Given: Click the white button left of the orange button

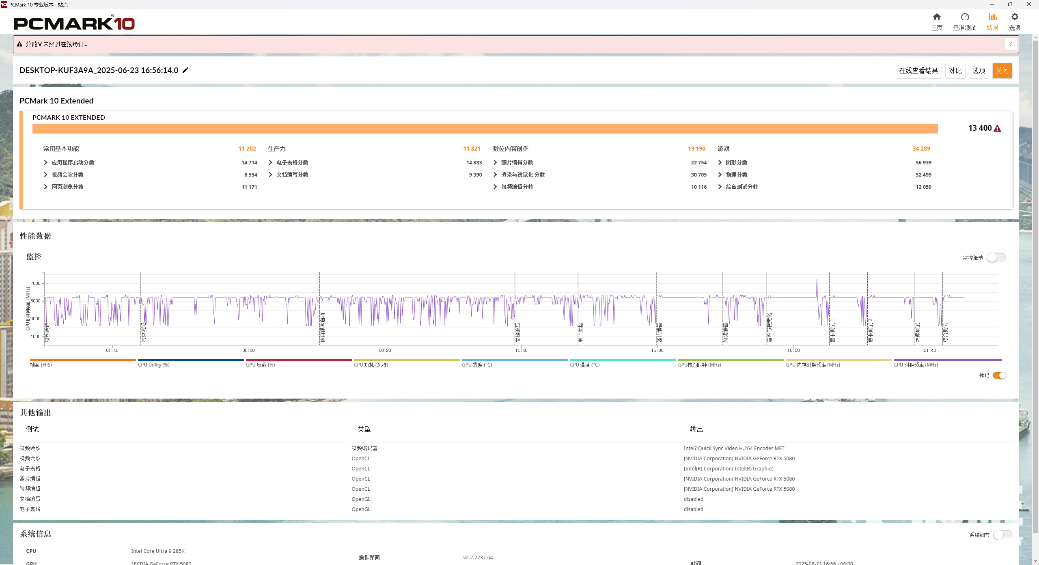Looking at the screenshot, I should point(979,70).
